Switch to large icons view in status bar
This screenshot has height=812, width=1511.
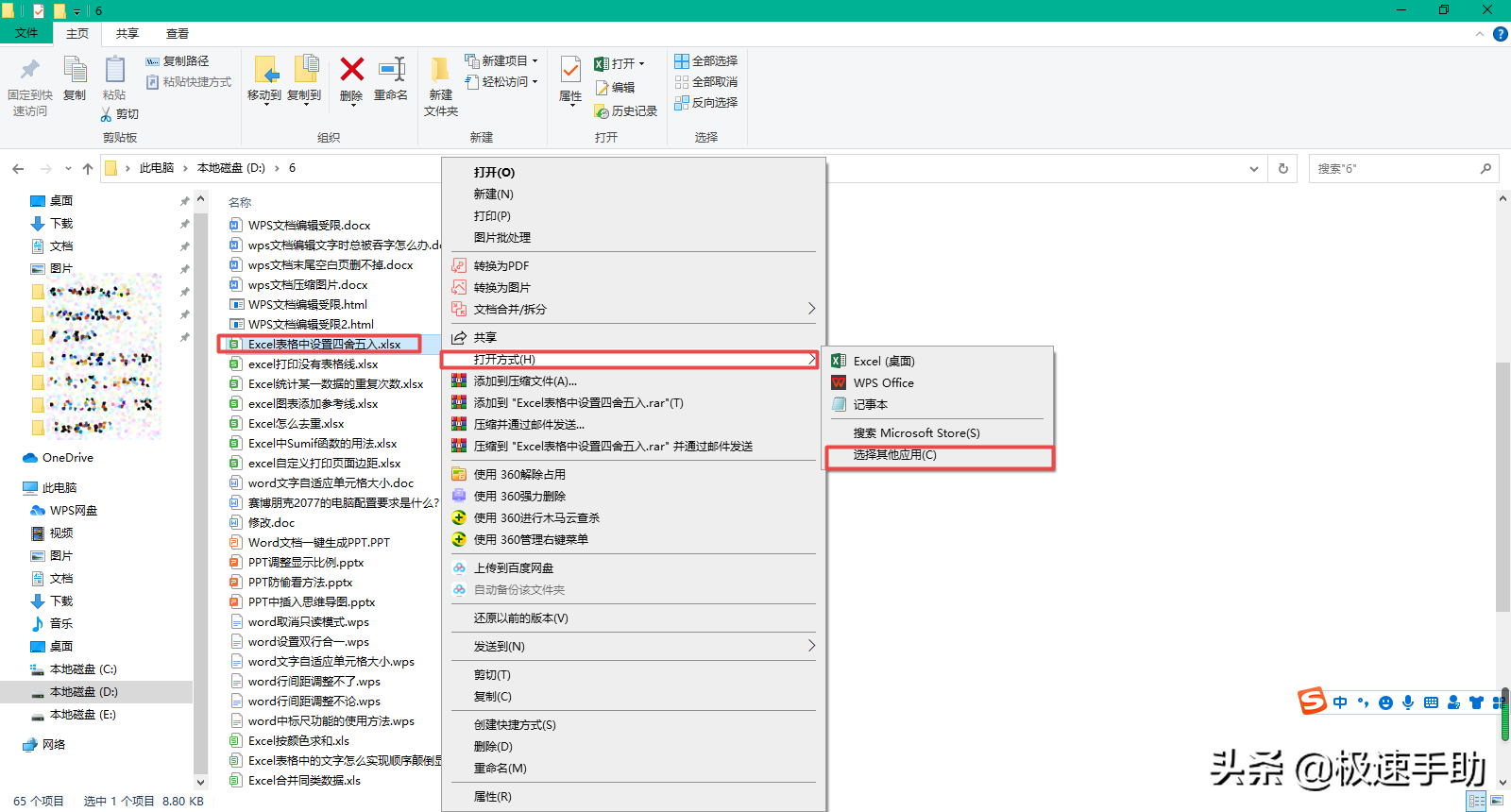click(x=1497, y=801)
